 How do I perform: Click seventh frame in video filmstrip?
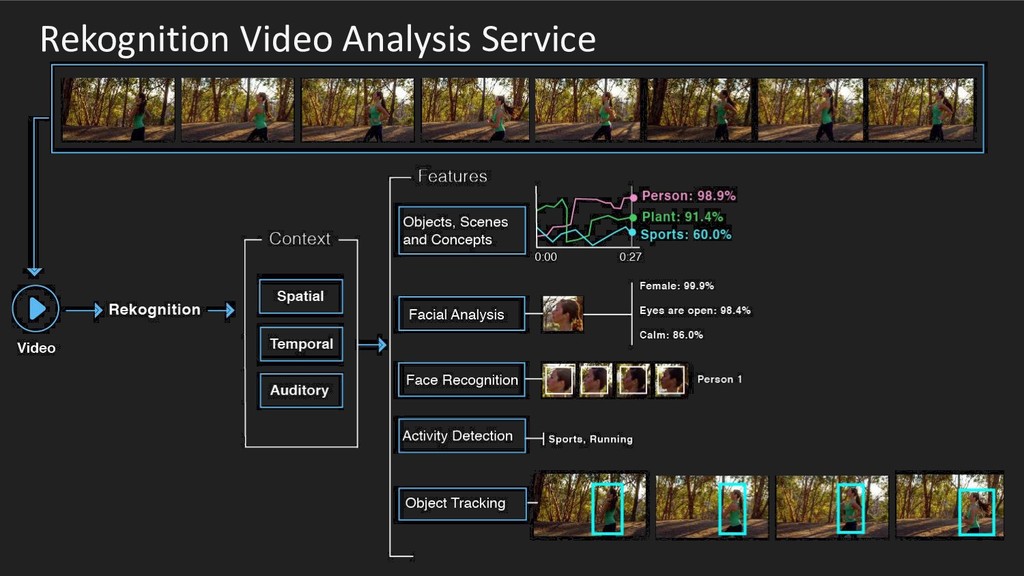coord(810,110)
